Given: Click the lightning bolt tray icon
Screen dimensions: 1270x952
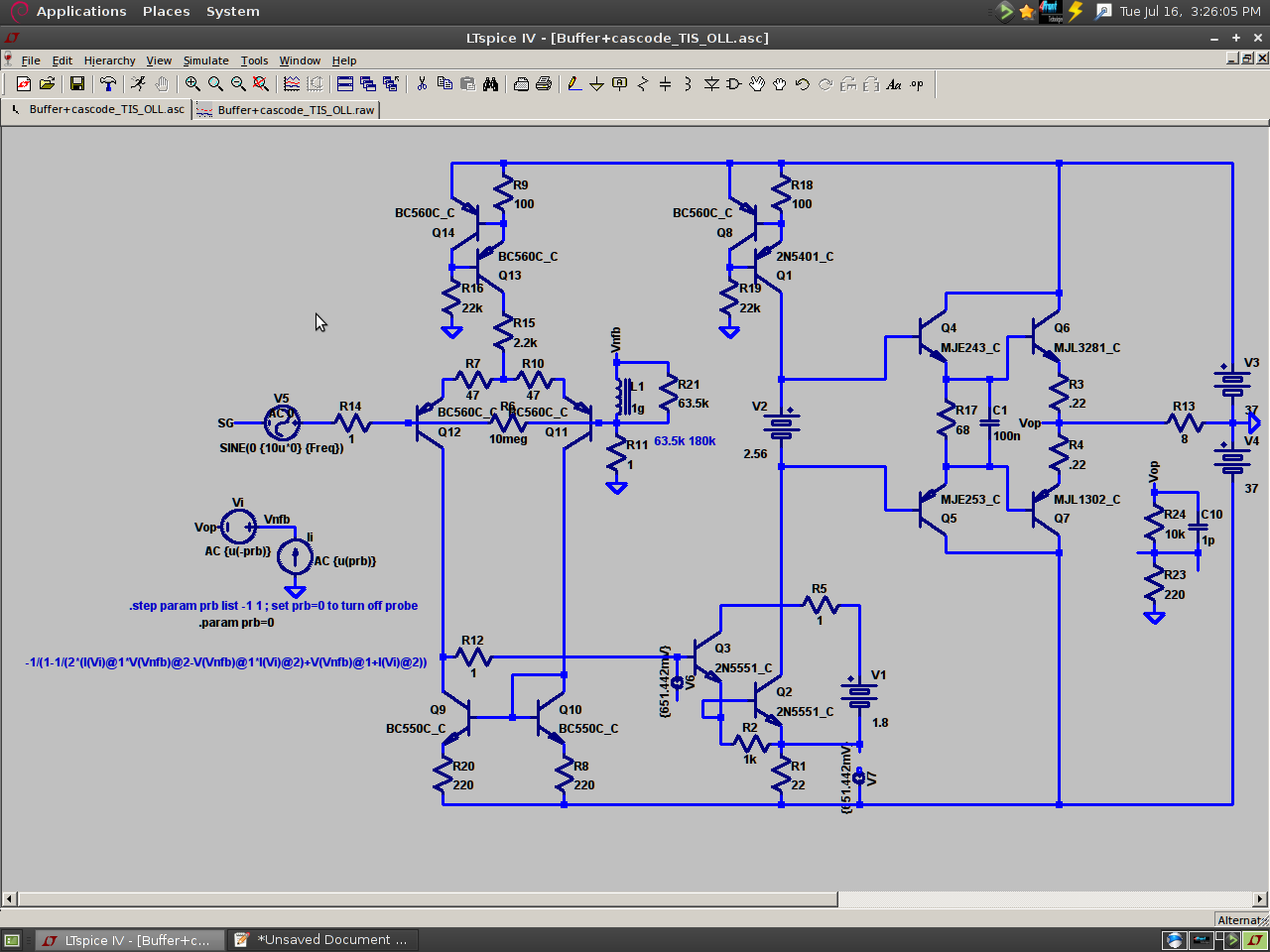Looking at the screenshot, I should click(1076, 11).
